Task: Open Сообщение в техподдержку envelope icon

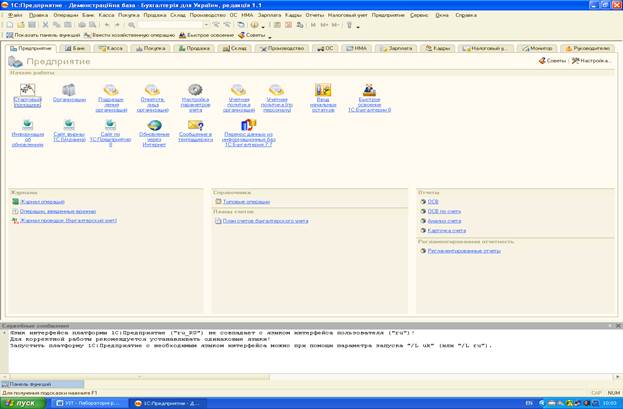Action: pyautogui.click(x=195, y=125)
